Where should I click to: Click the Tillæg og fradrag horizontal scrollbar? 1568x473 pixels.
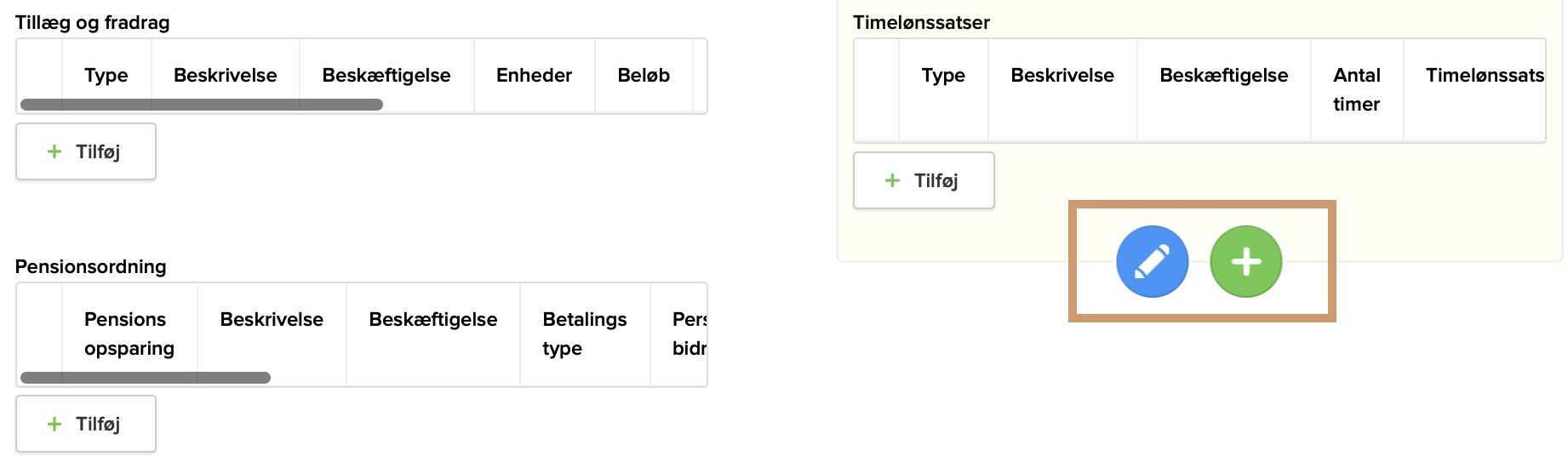coord(202,105)
